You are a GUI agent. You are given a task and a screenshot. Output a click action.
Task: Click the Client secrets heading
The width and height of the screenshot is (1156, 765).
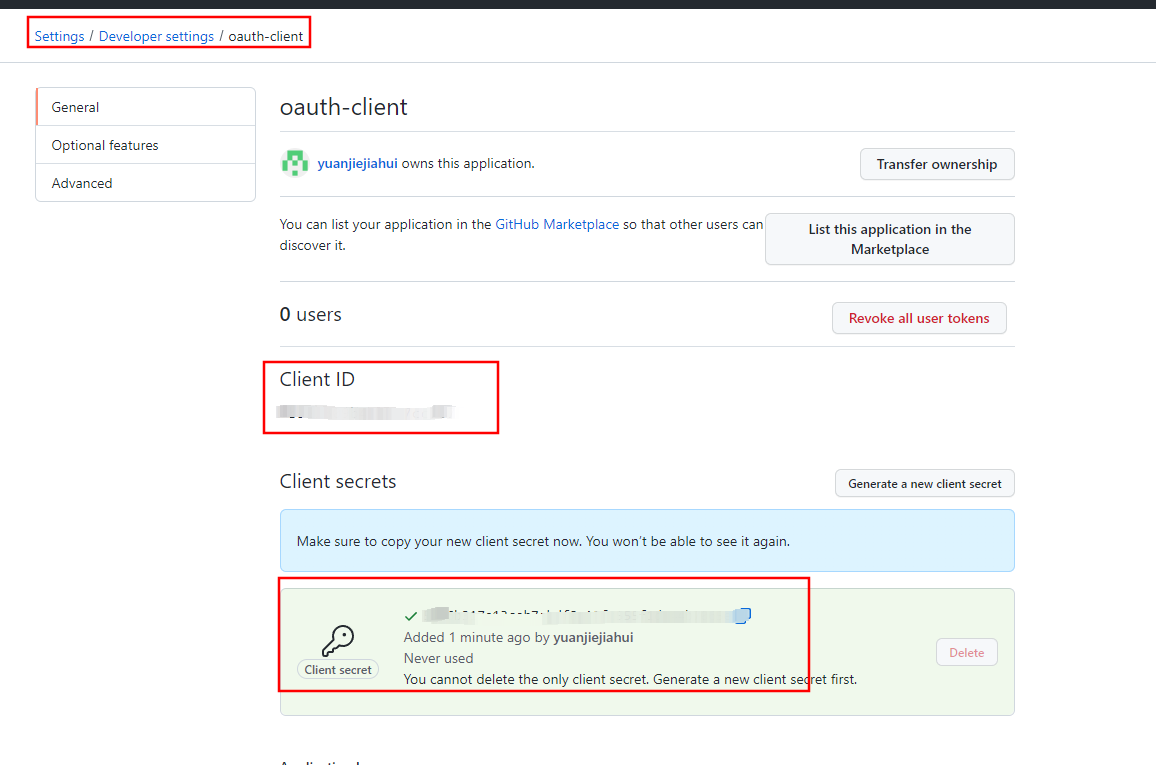[x=338, y=481]
